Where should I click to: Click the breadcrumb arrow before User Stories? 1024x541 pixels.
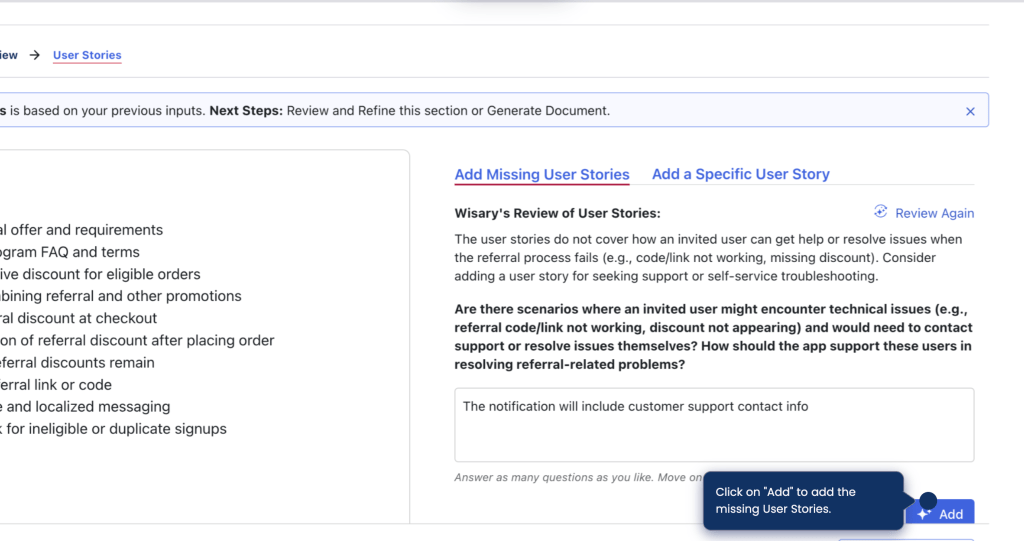click(x=35, y=55)
